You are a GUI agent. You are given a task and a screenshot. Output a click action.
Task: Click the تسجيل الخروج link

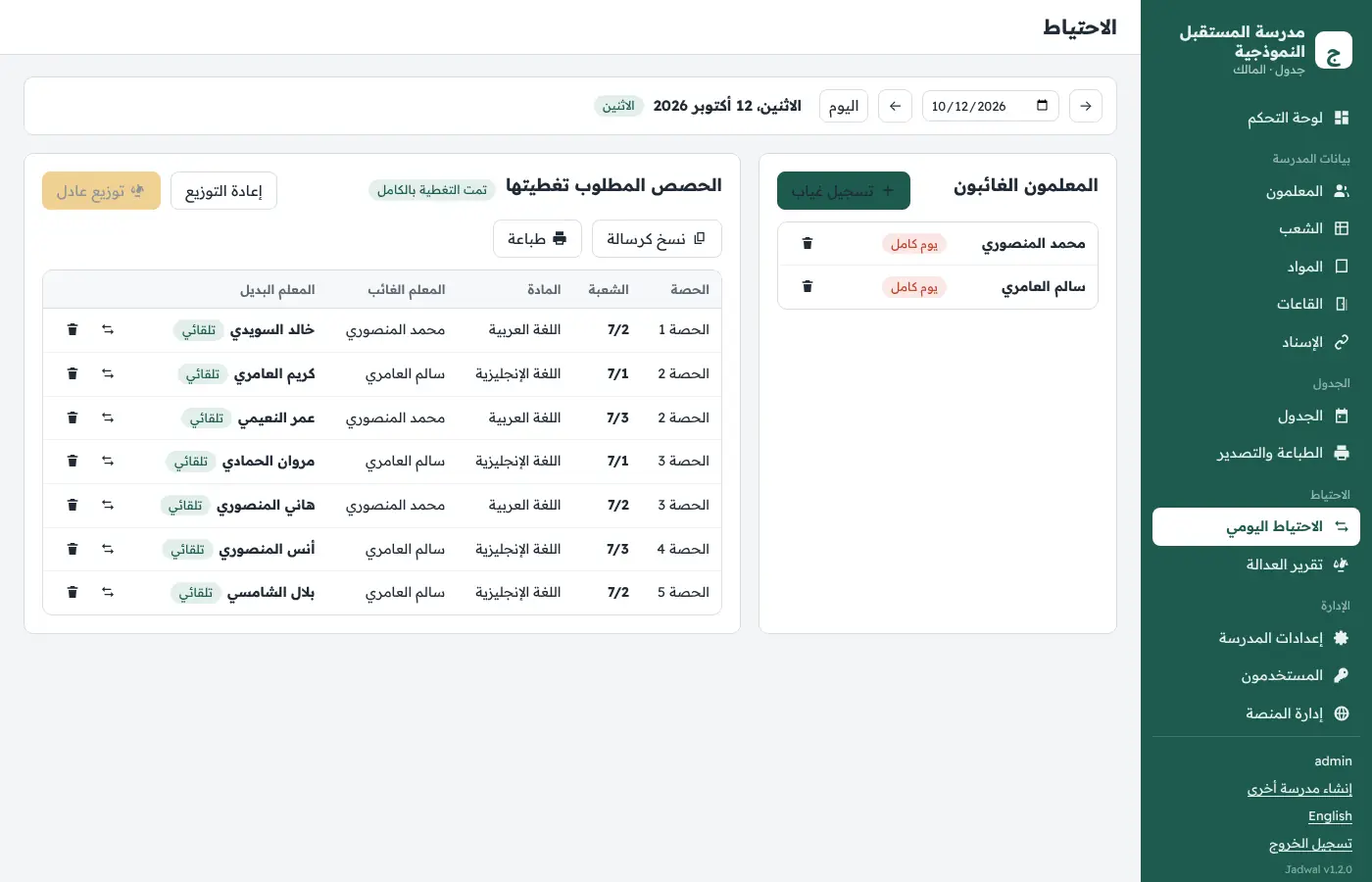(1310, 844)
